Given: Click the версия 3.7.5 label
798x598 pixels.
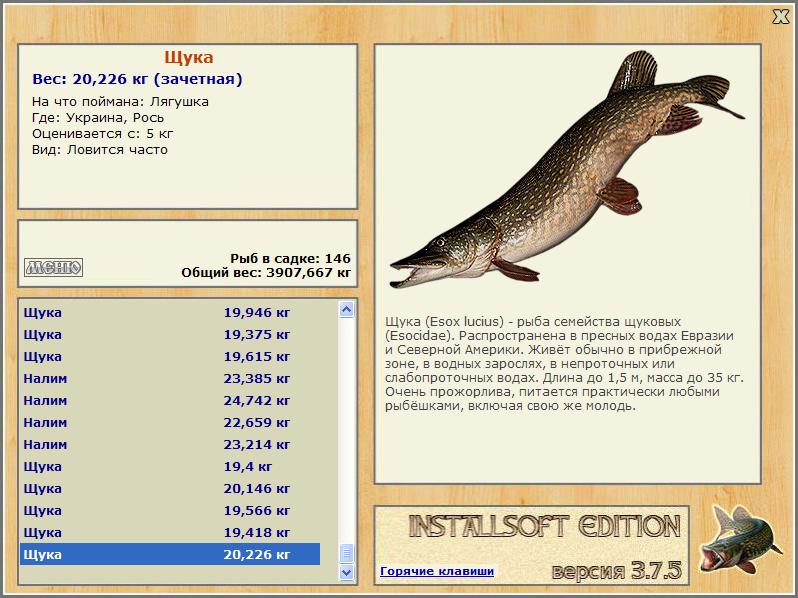Looking at the screenshot, I should pyautogui.click(x=616, y=571).
